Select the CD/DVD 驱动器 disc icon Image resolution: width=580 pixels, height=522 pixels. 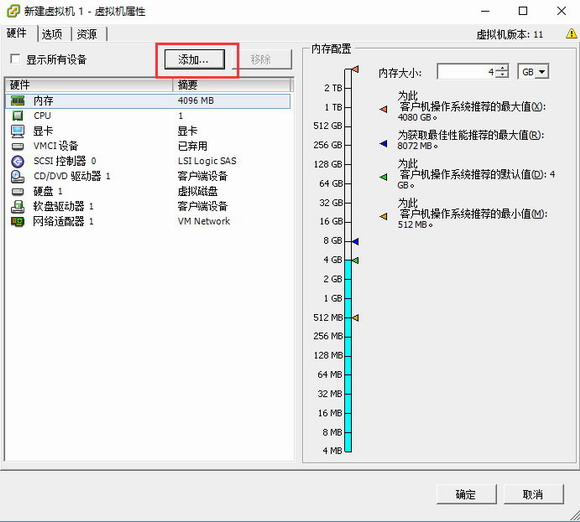coord(17,176)
